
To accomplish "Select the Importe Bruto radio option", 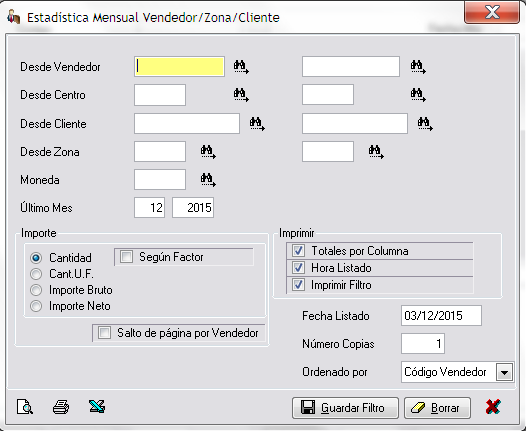I will click(x=36, y=290).
